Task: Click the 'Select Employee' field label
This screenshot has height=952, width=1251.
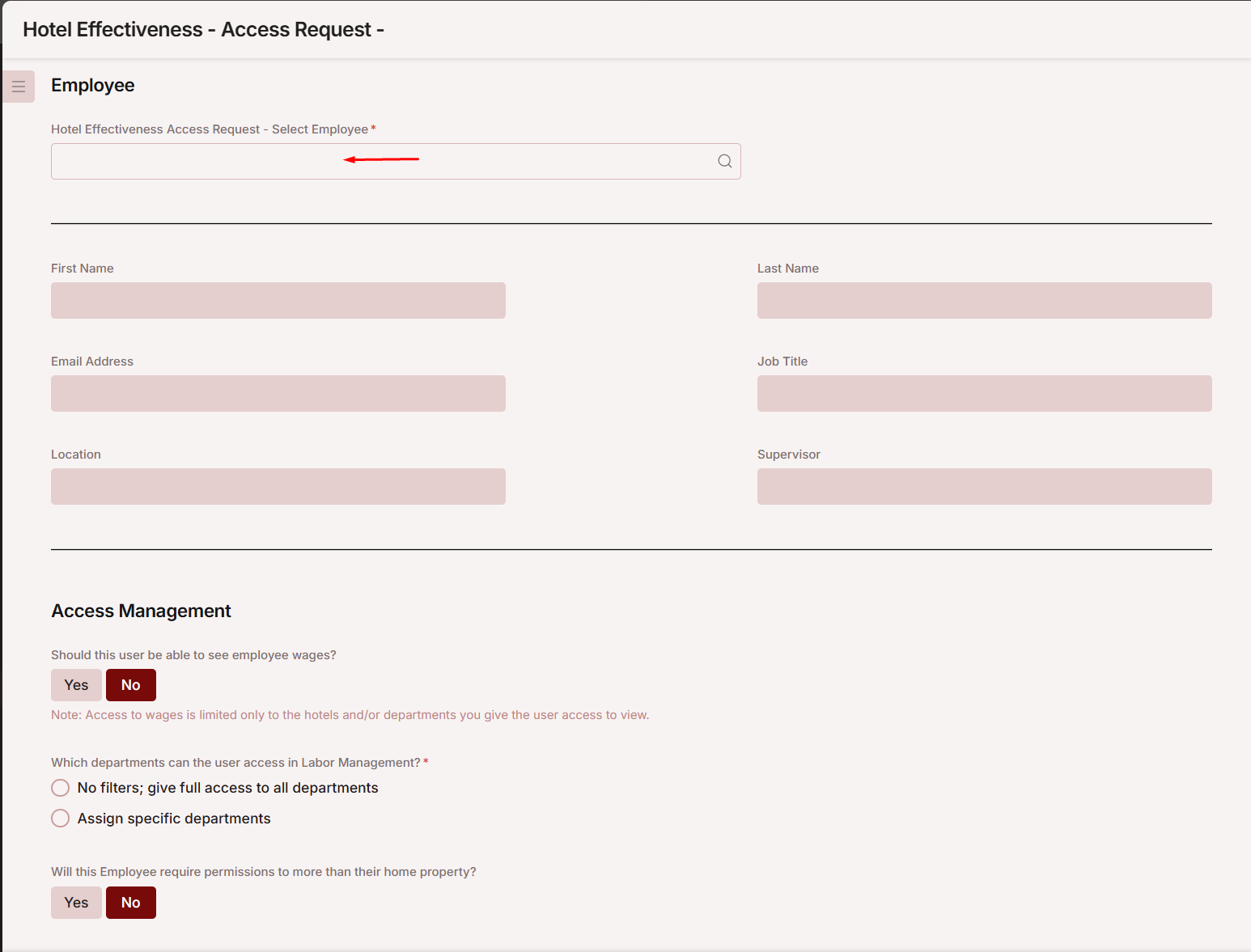Action: click(x=210, y=129)
